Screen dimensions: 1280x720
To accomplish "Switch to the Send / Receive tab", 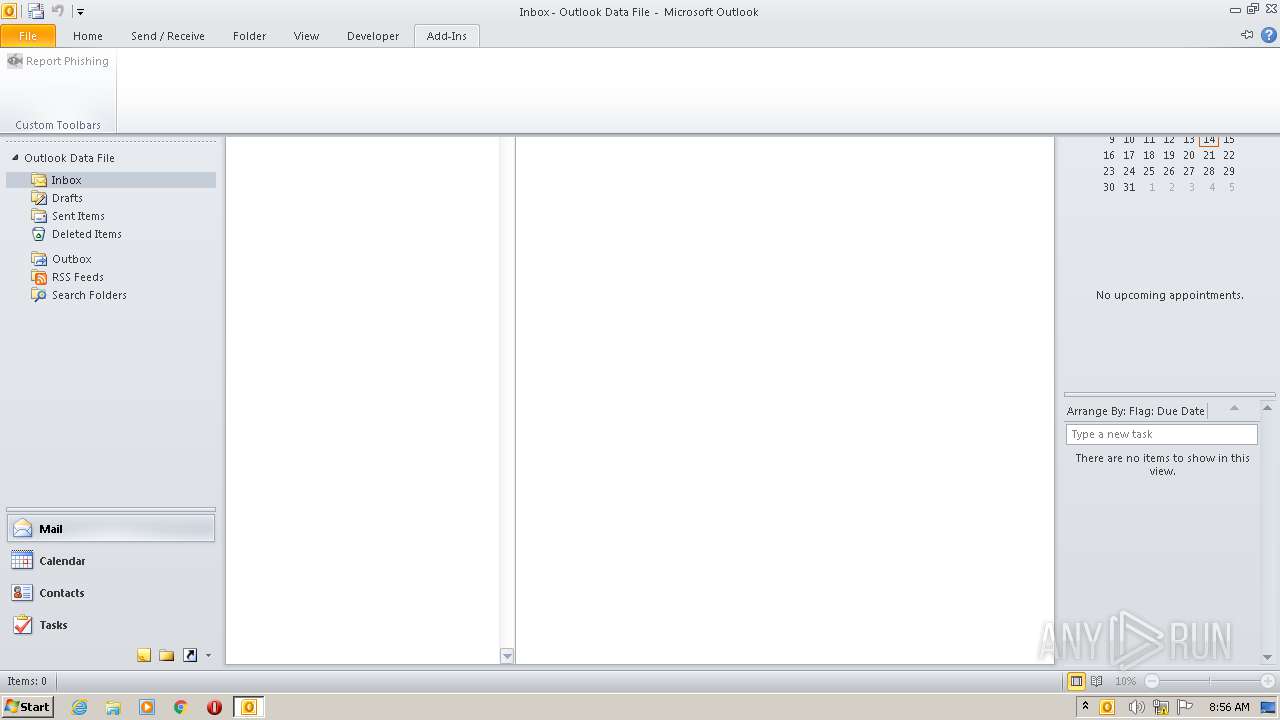I will point(168,36).
